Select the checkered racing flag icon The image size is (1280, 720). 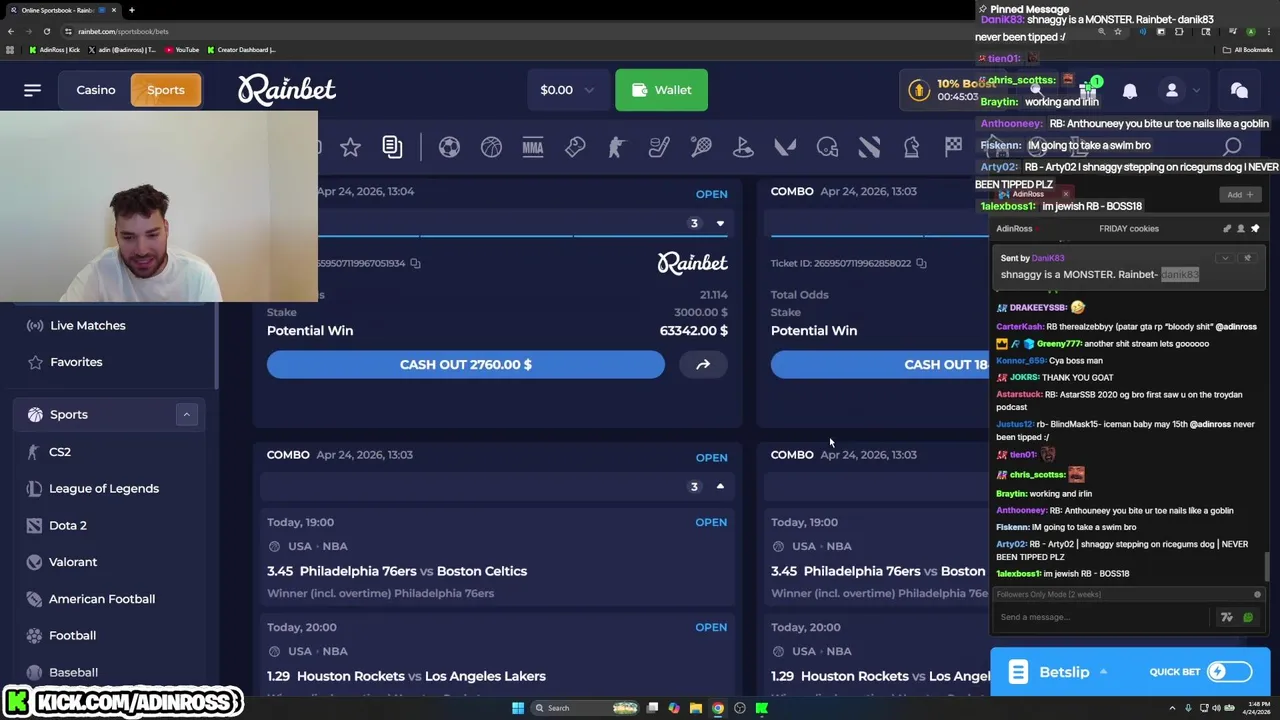[953, 148]
